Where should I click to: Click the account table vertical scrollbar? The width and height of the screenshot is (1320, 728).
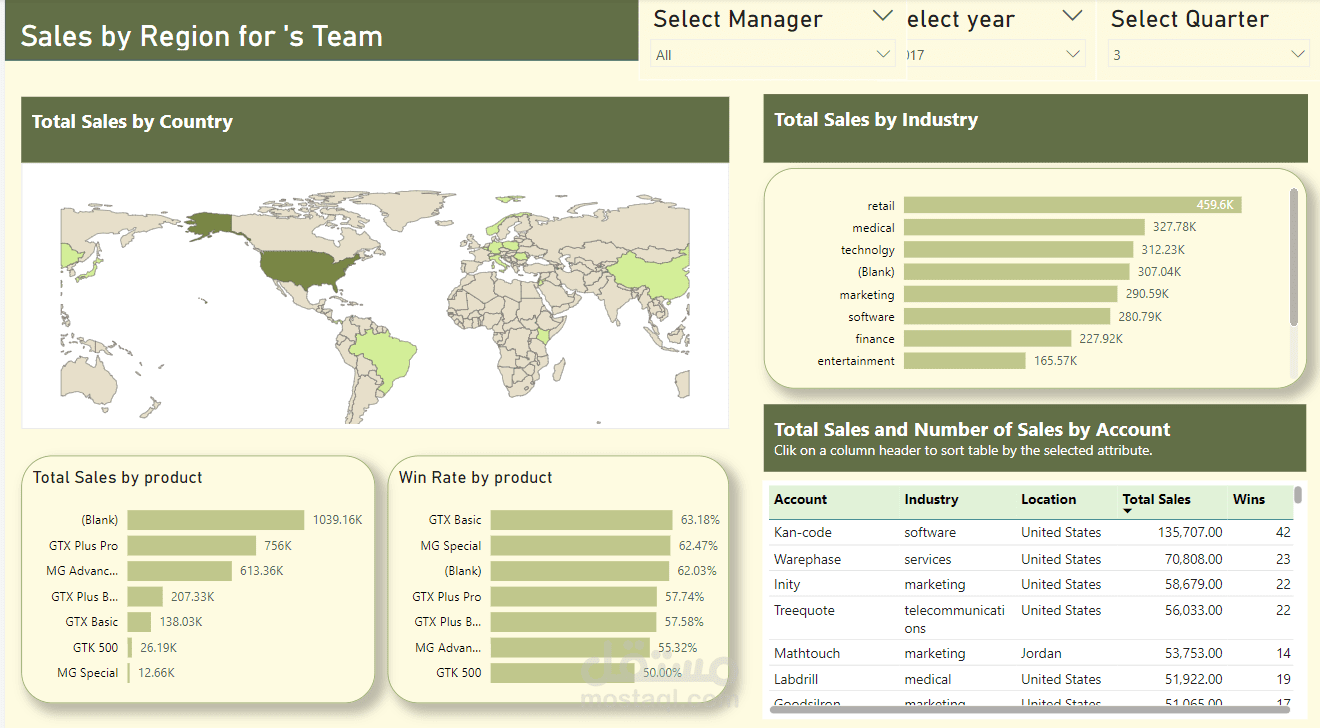1298,494
